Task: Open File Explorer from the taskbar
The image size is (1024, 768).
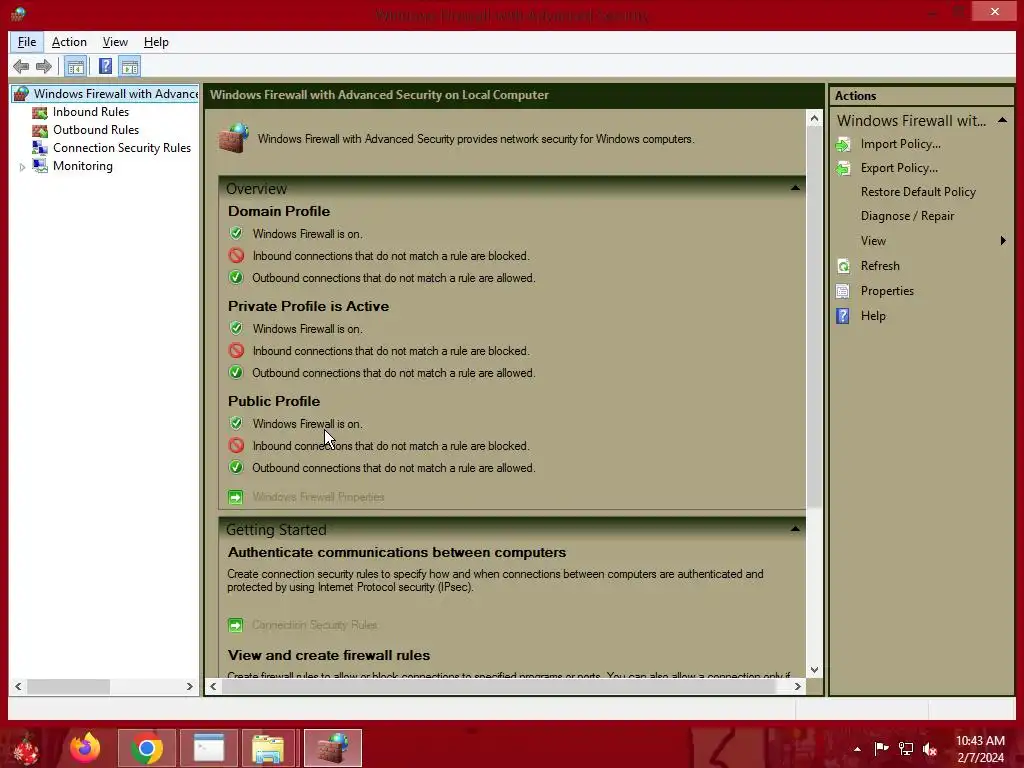Action: coord(268,748)
